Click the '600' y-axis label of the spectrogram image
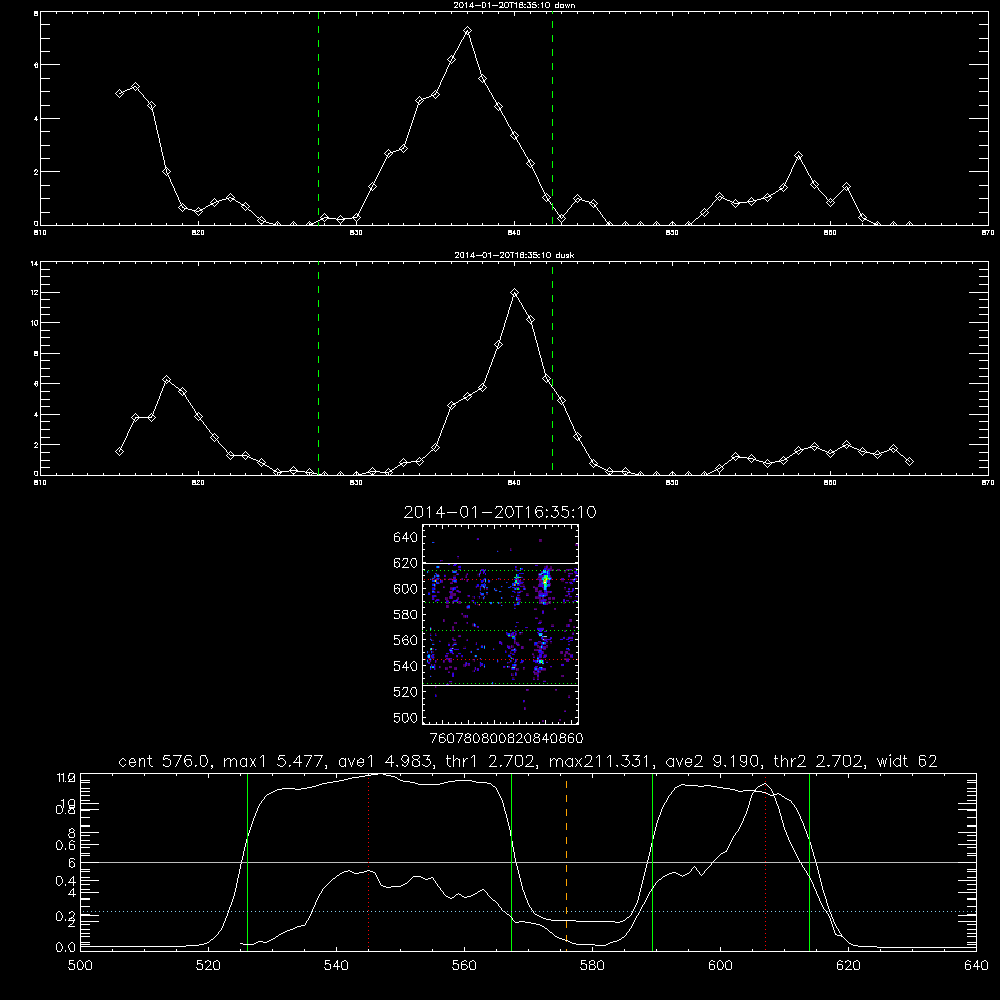The image size is (1000, 1000). coord(406,589)
